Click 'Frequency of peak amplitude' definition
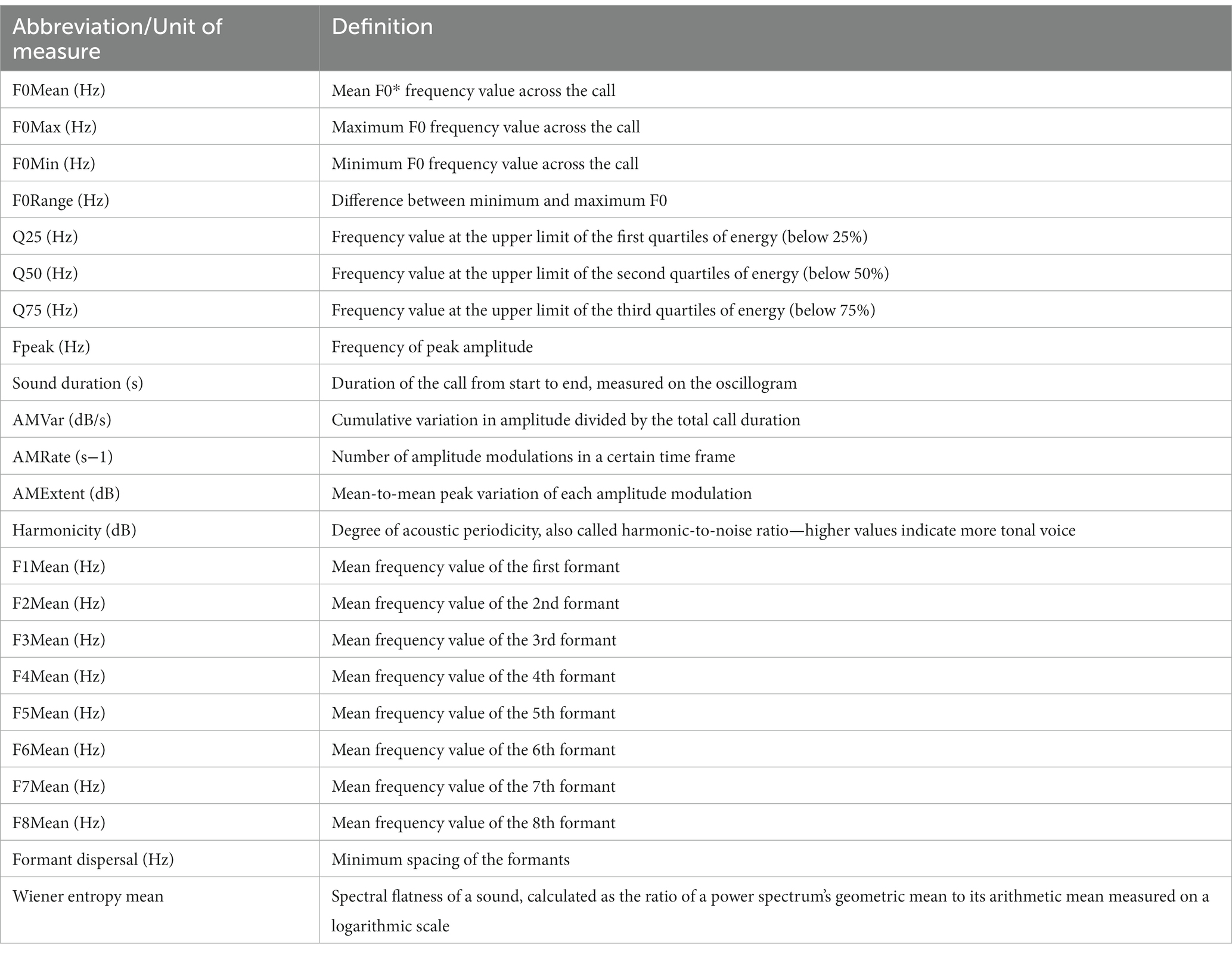 (x=432, y=346)
